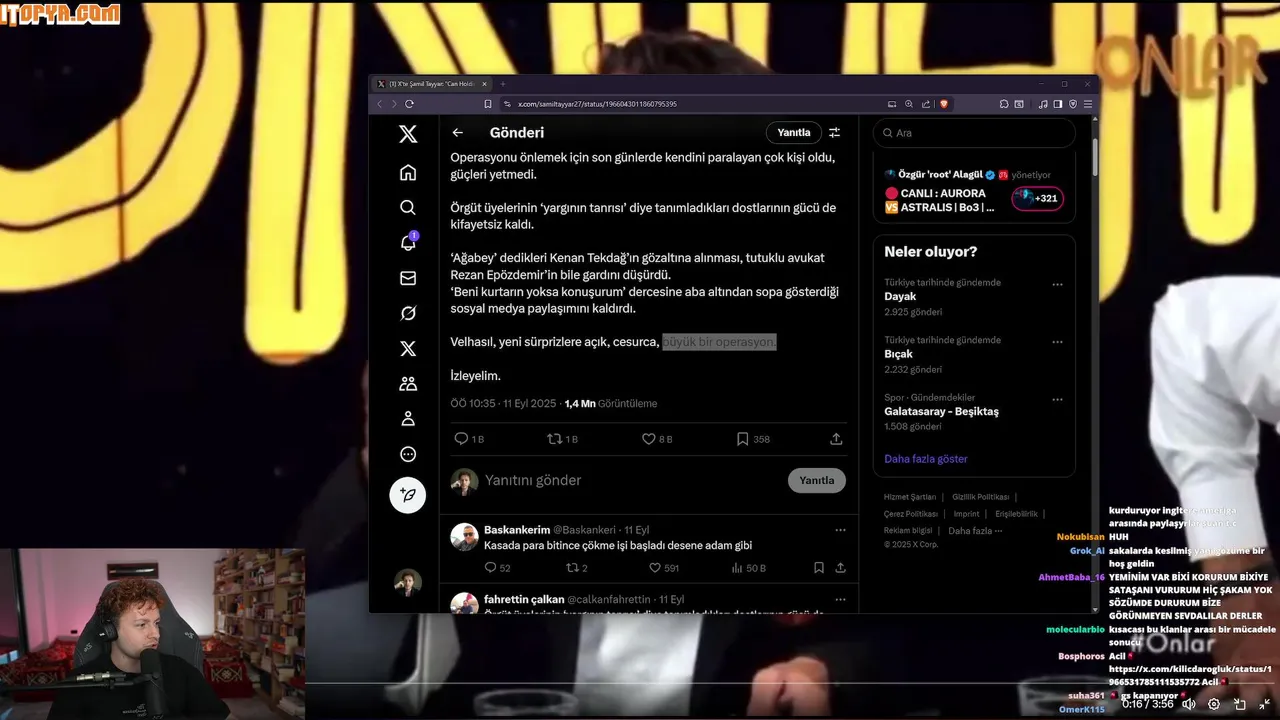Repost Baskankerim's comment
1280x720 pixels.
(x=577, y=568)
